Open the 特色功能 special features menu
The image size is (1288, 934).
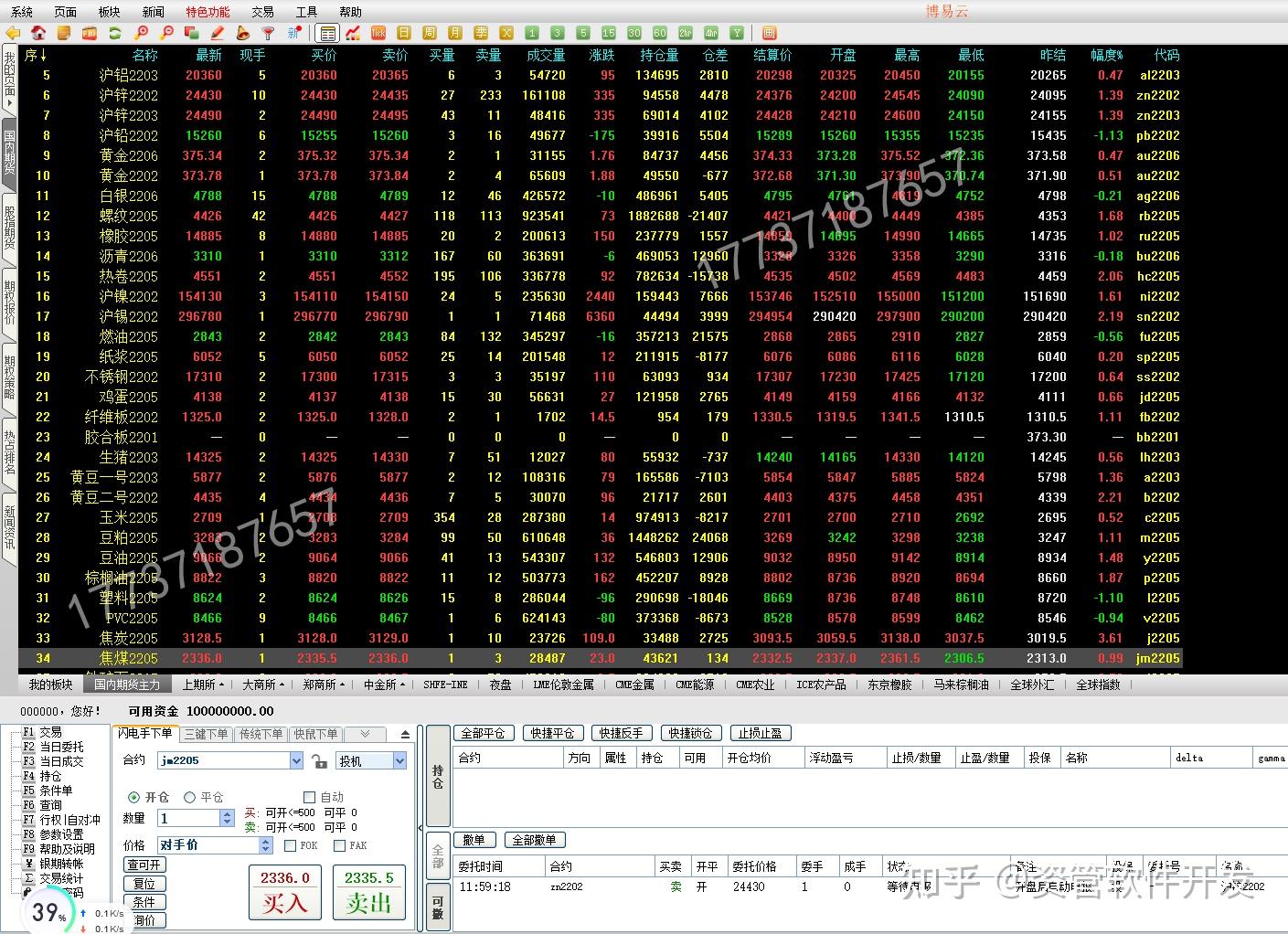pyautogui.click(x=208, y=12)
